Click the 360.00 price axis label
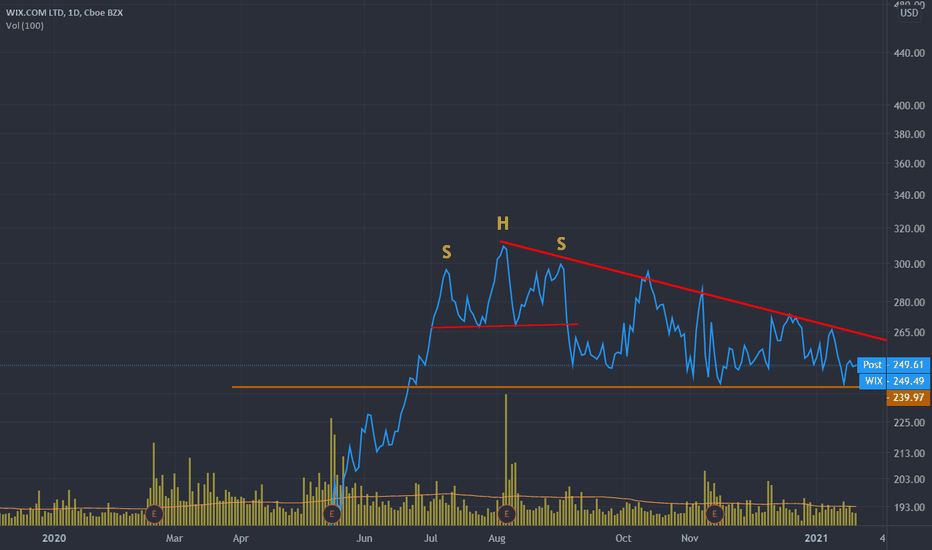This screenshot has width=932, height=550. (x=909, y=164)
